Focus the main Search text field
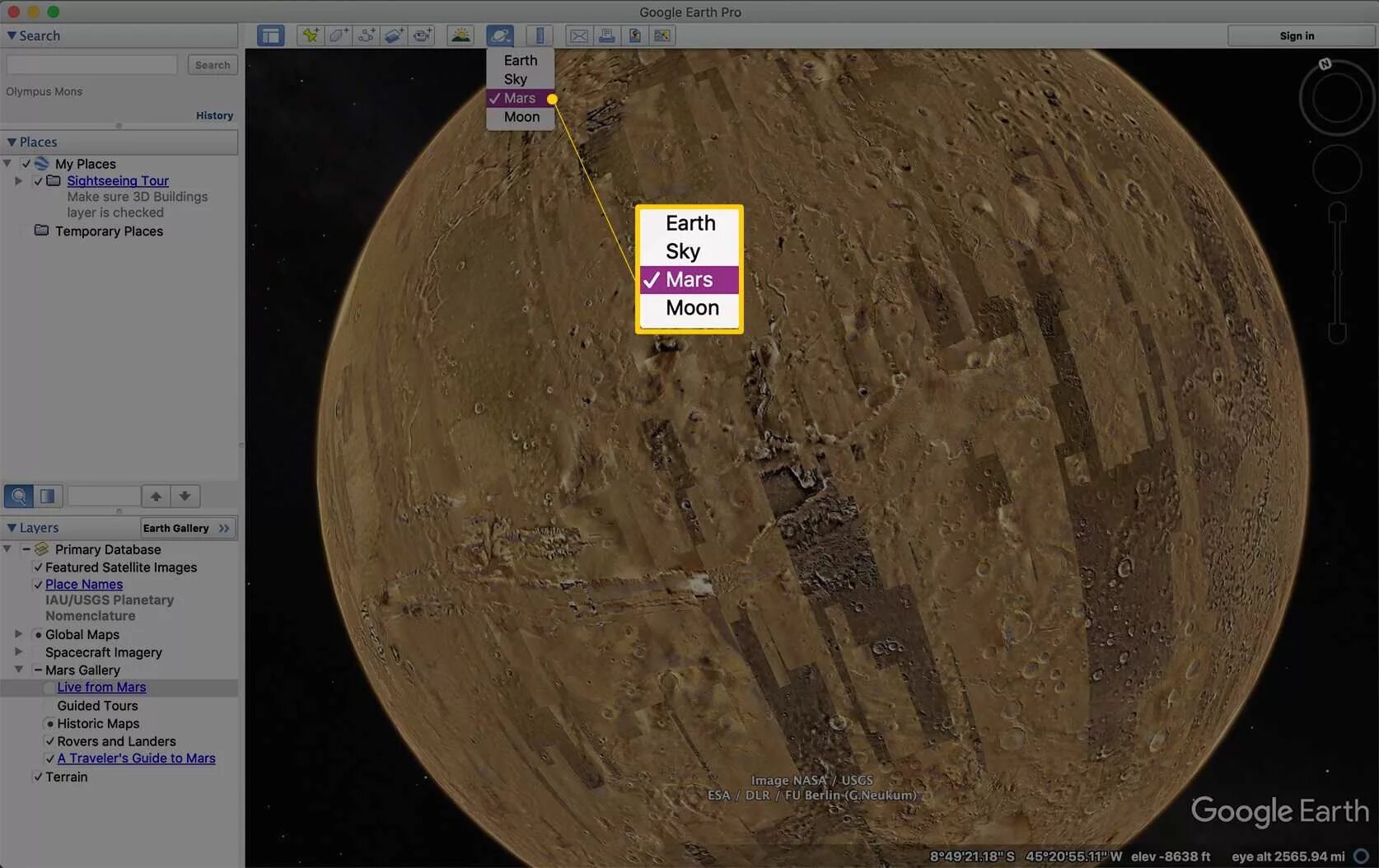Image resolution: width=1379 pixels, height=868 pixels. [x=91, y=65]
